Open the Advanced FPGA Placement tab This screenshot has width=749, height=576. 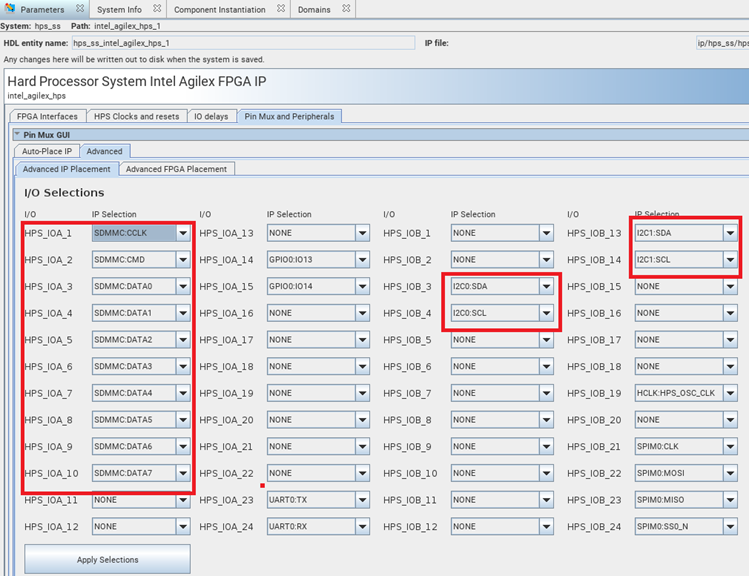pyautogui.click(x=178, y=169)
